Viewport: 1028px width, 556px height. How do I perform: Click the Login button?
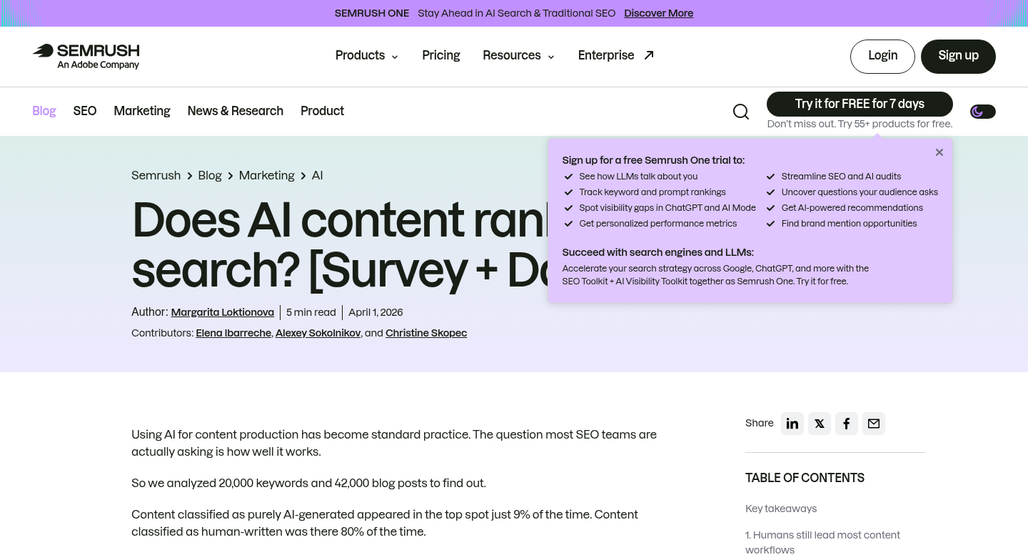click(882, 56)
